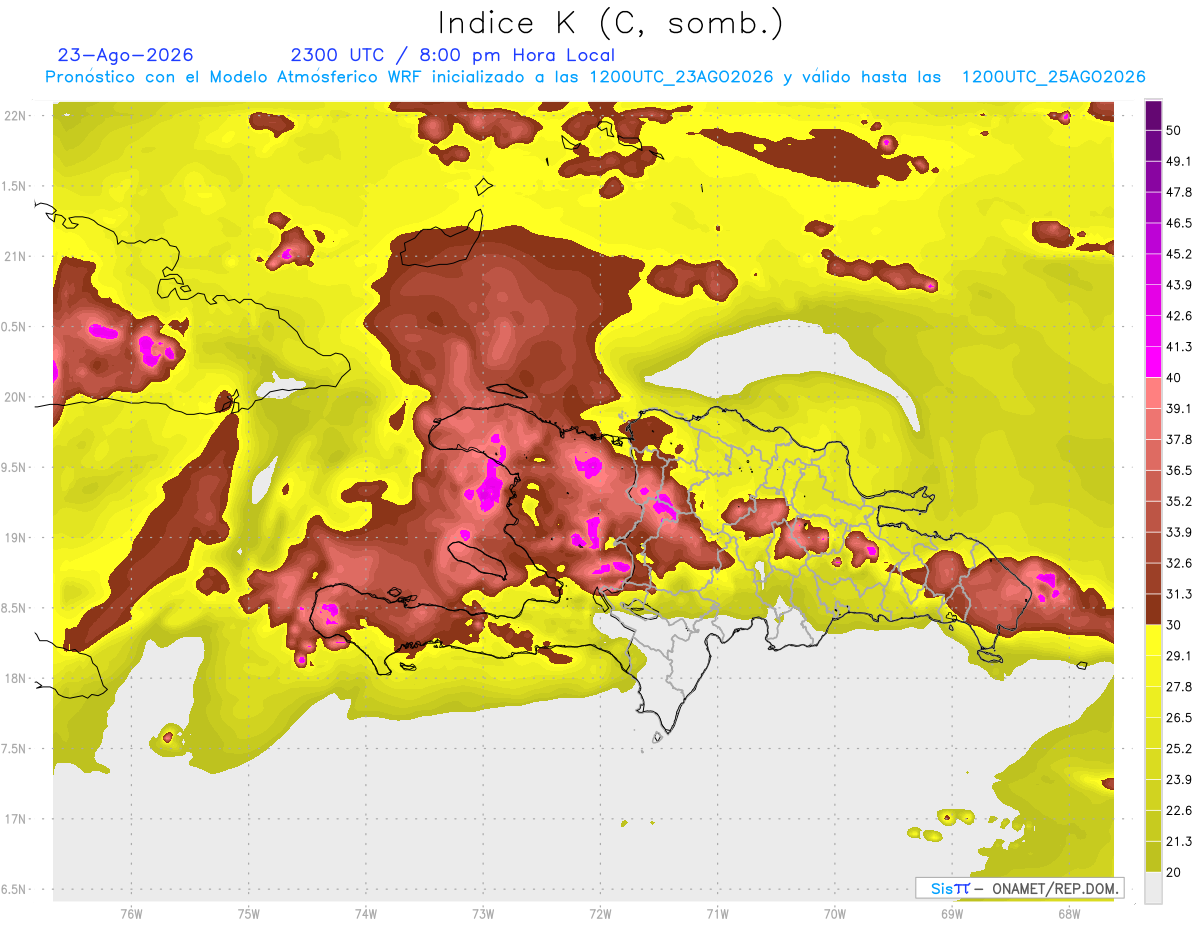Click colorbar value "35.2"
The height and width of the screenshot is (927, 1200).
1178,501
